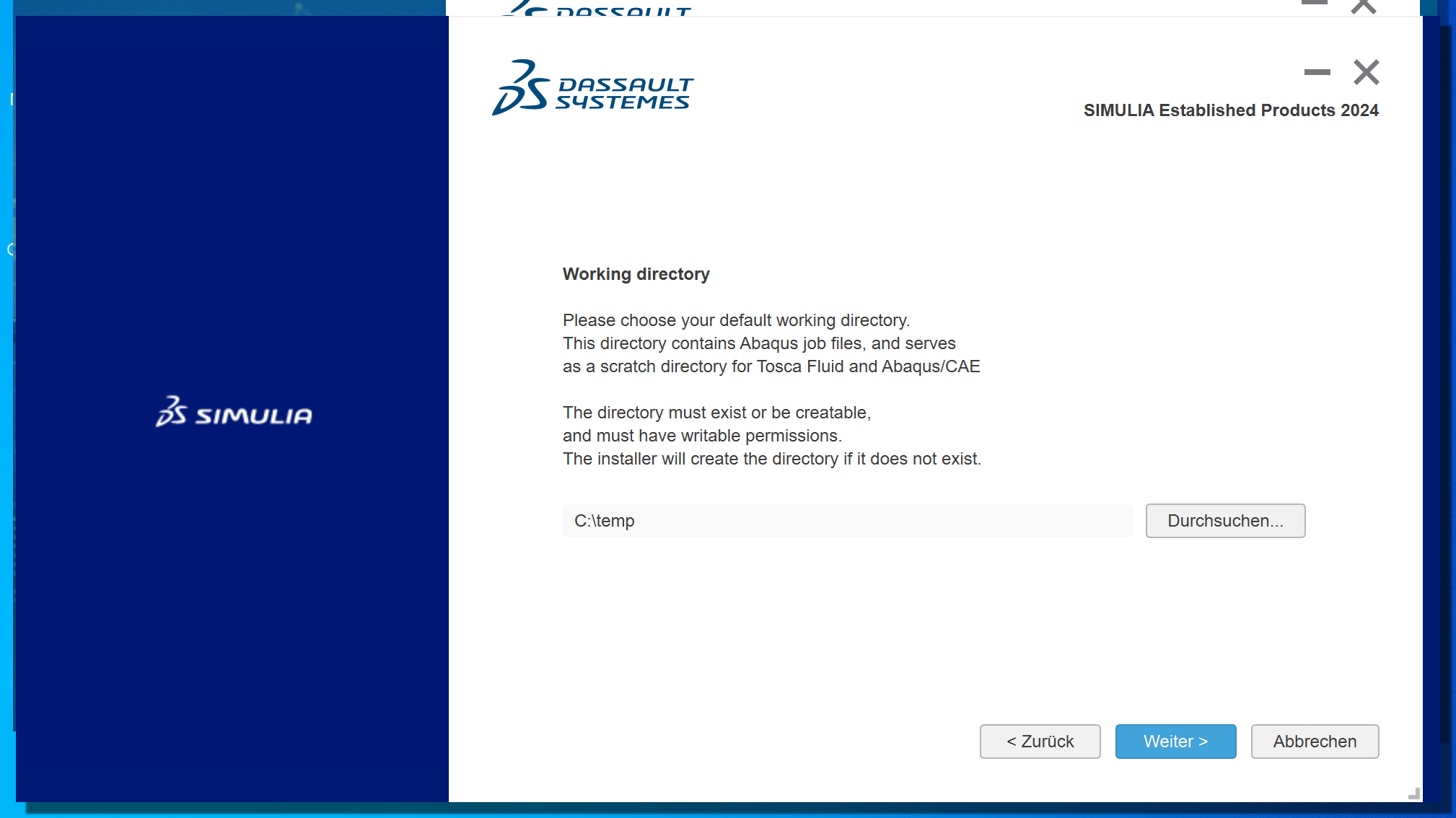Click SIMULIA Established Products 2024 title
Image resolution: width=1456 pixels, height=818 pixels.
1231,110
